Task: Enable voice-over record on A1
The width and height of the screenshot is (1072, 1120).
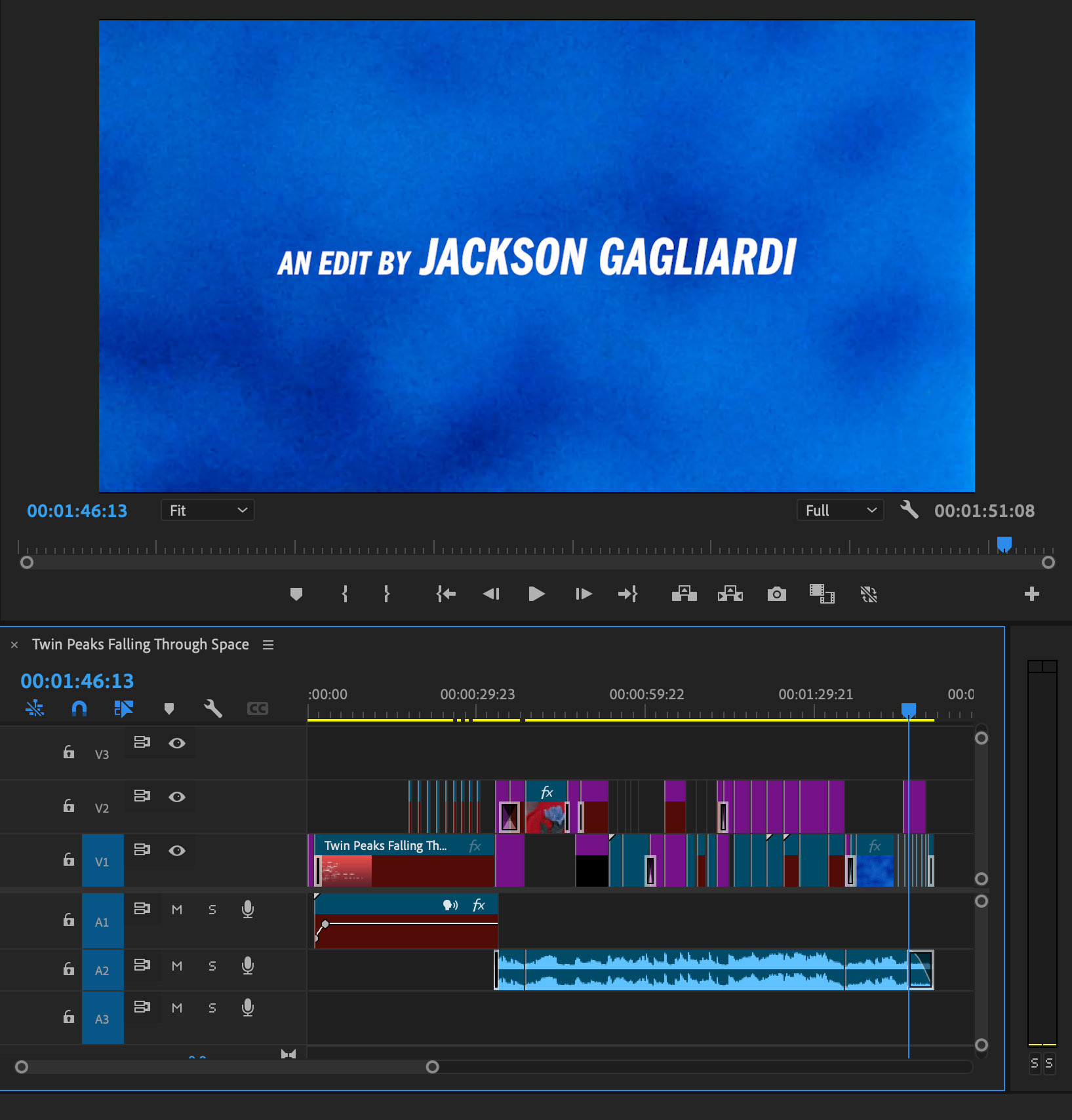Action: pyautogui.click(x=248, y=909)
